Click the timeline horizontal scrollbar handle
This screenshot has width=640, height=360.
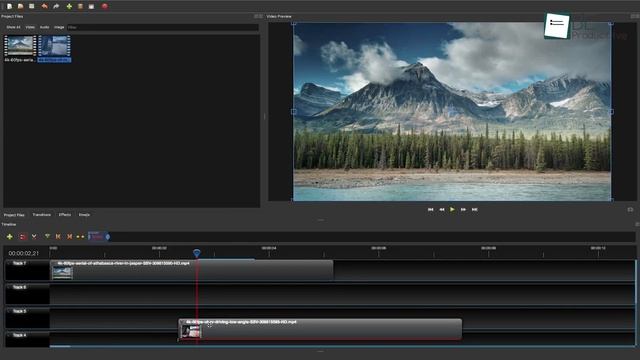pos(60,347)
